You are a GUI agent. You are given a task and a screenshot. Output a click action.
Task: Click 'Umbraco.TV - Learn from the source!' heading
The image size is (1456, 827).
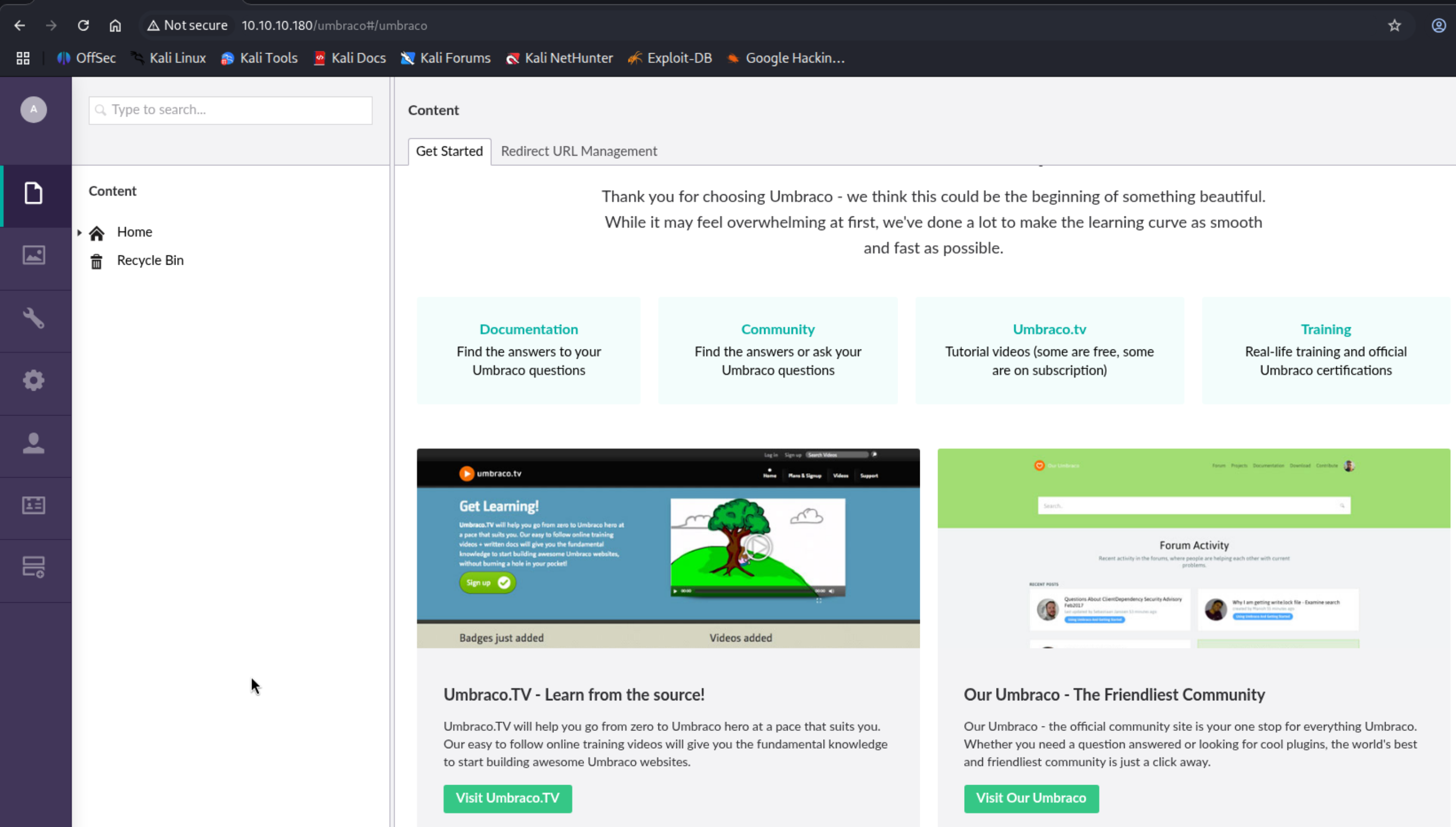pos(574,694)
